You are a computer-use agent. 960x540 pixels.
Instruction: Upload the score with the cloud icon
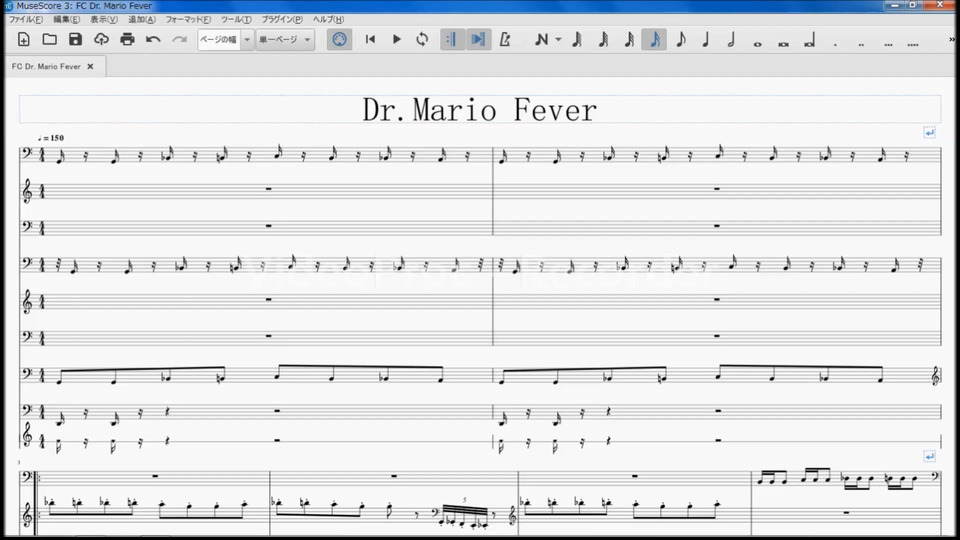coord(101,40)
